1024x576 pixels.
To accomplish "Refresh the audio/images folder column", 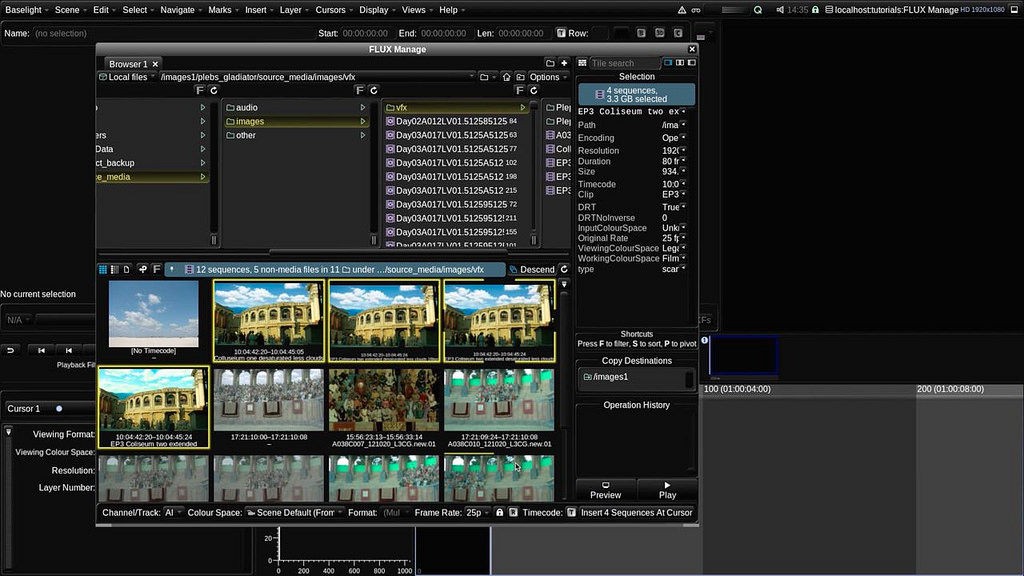I will pos(374,90).
